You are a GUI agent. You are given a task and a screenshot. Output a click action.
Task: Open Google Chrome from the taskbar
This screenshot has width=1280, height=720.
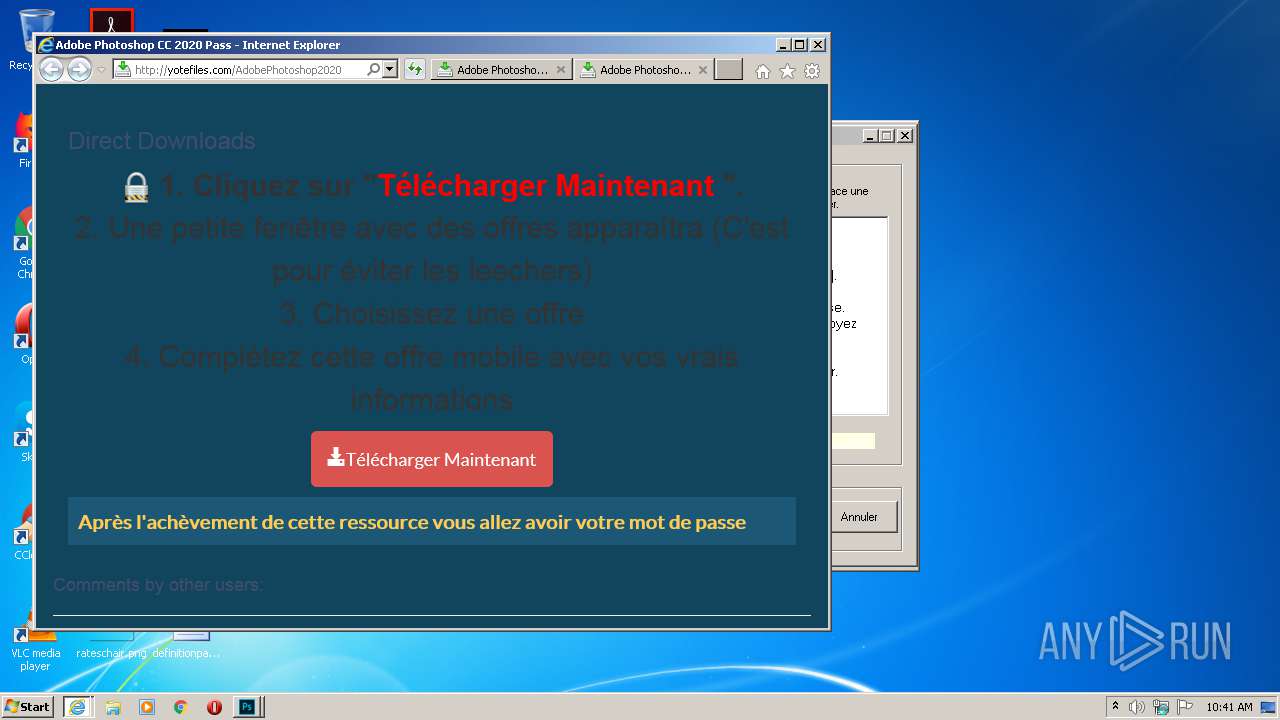tap(181, 707)
